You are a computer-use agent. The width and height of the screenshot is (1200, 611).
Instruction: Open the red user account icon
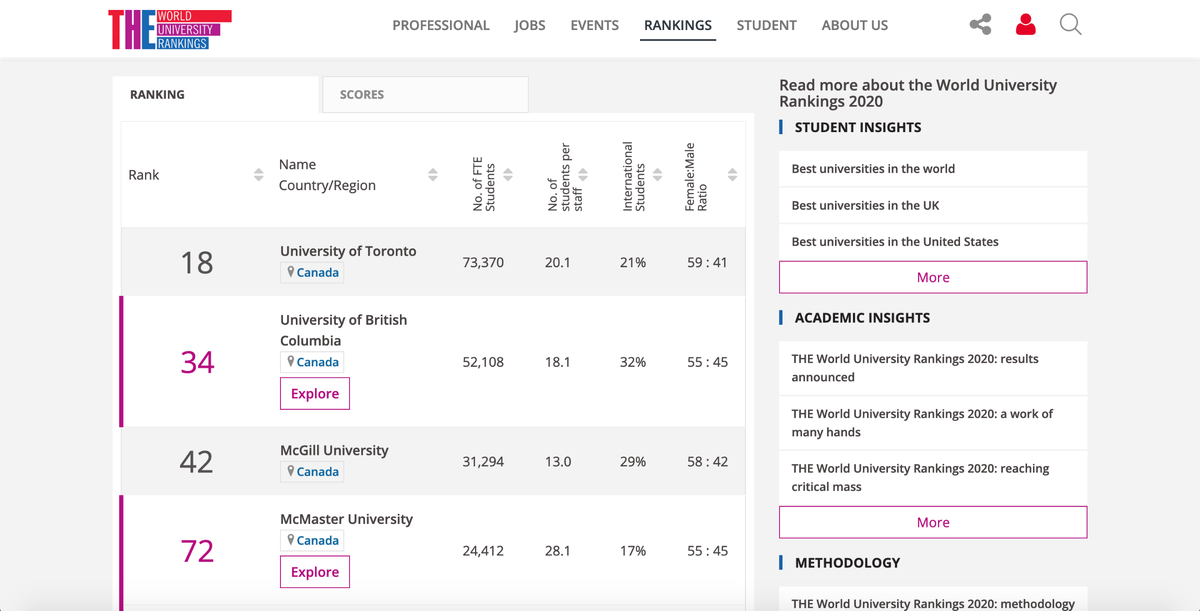[1025, 25]
